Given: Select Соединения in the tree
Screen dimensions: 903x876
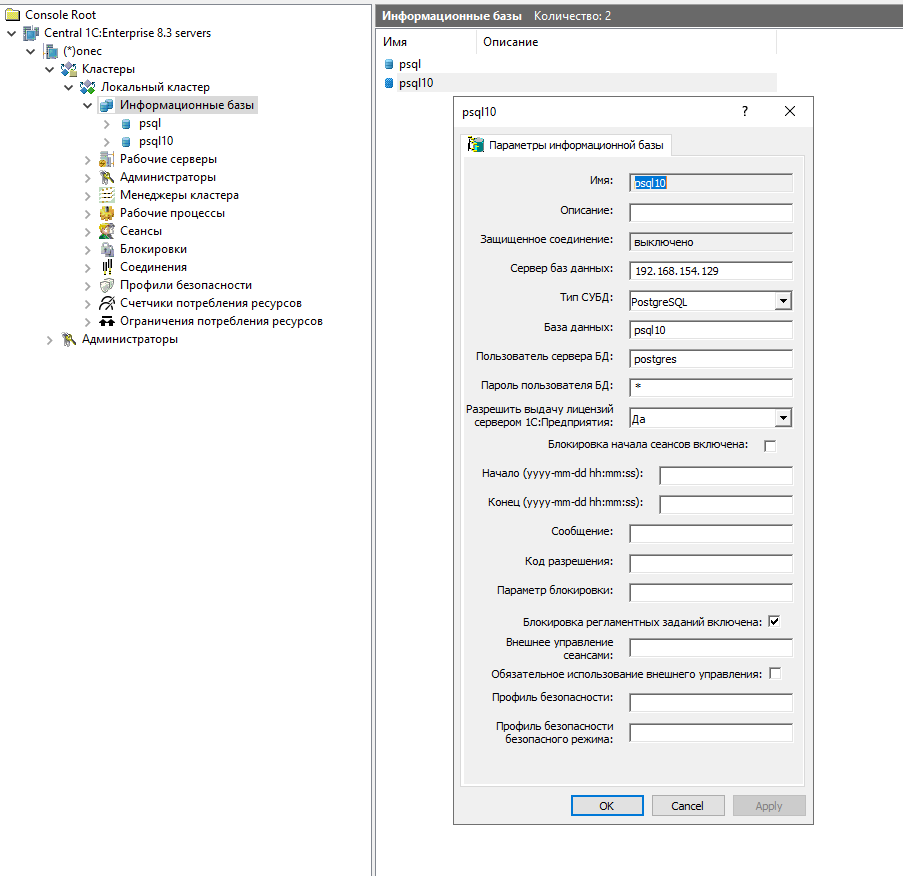Looking at the screenshot, I should [153, 267].
